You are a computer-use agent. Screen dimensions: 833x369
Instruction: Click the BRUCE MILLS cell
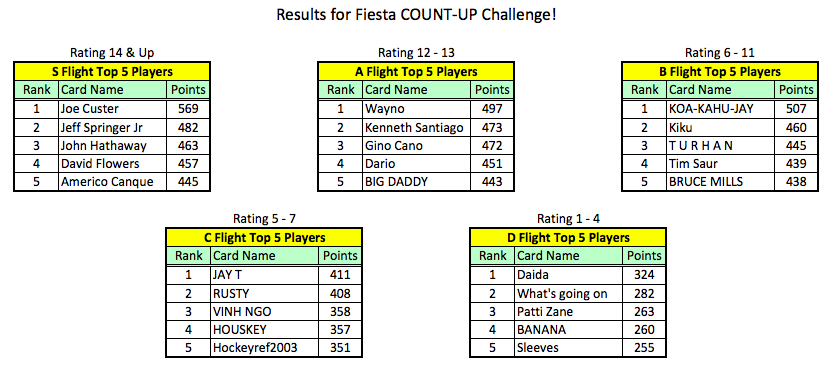pyautogui.click(x=720, y=182)
